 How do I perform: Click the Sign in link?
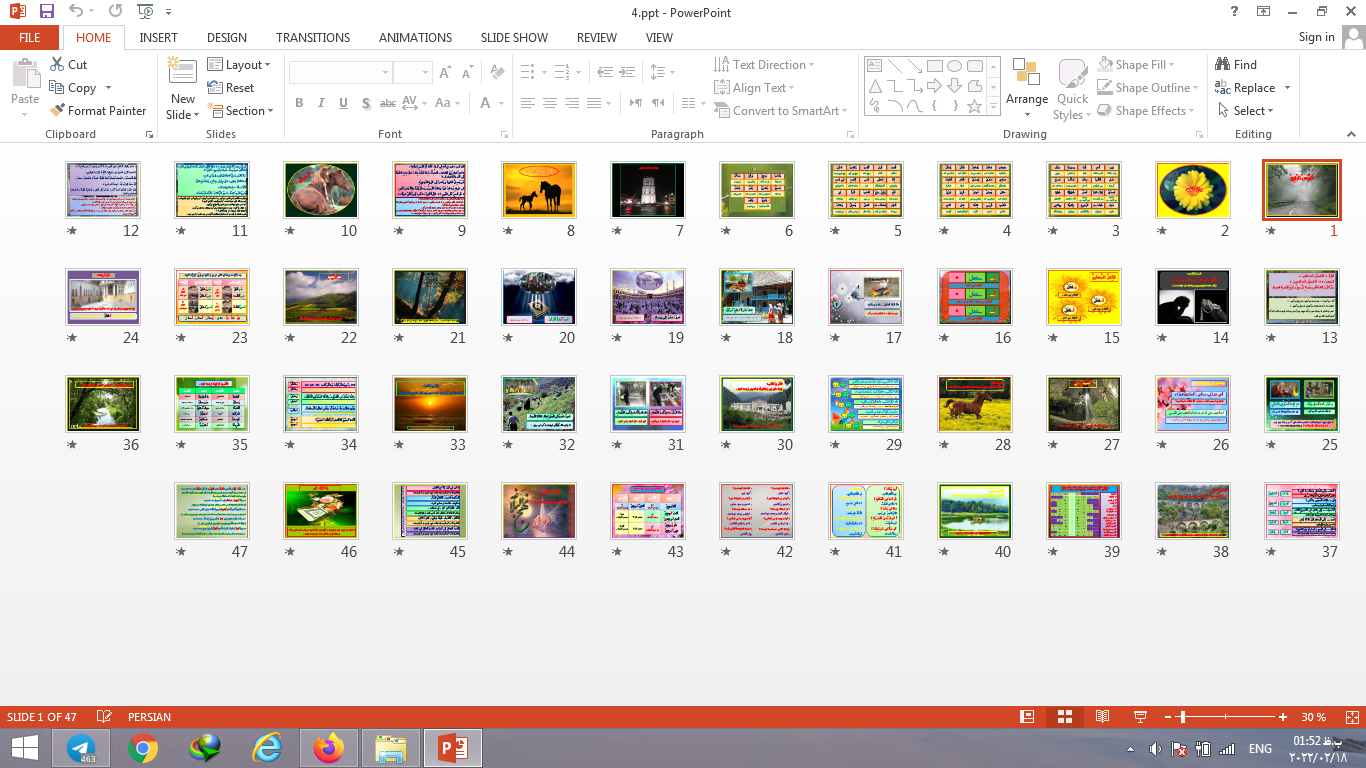[1316, 37]
